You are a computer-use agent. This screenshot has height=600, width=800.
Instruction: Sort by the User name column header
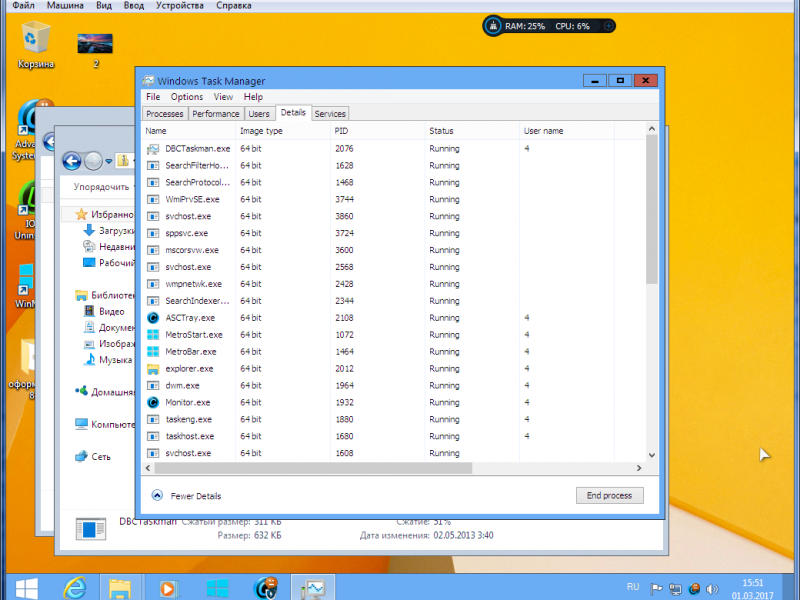click(566, 131)
